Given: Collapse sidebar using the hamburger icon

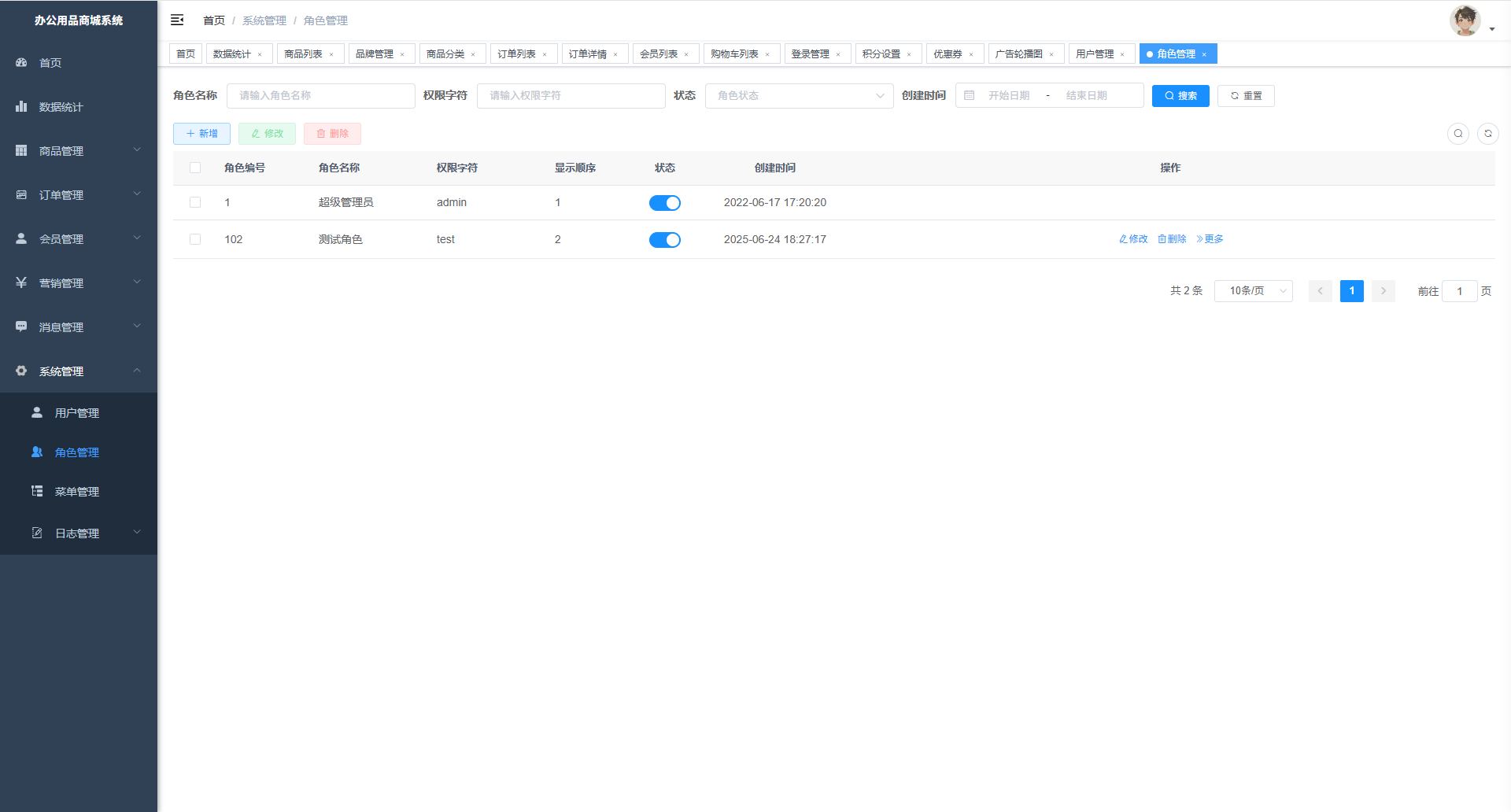Looking at the screenshot, I should 177,20.
